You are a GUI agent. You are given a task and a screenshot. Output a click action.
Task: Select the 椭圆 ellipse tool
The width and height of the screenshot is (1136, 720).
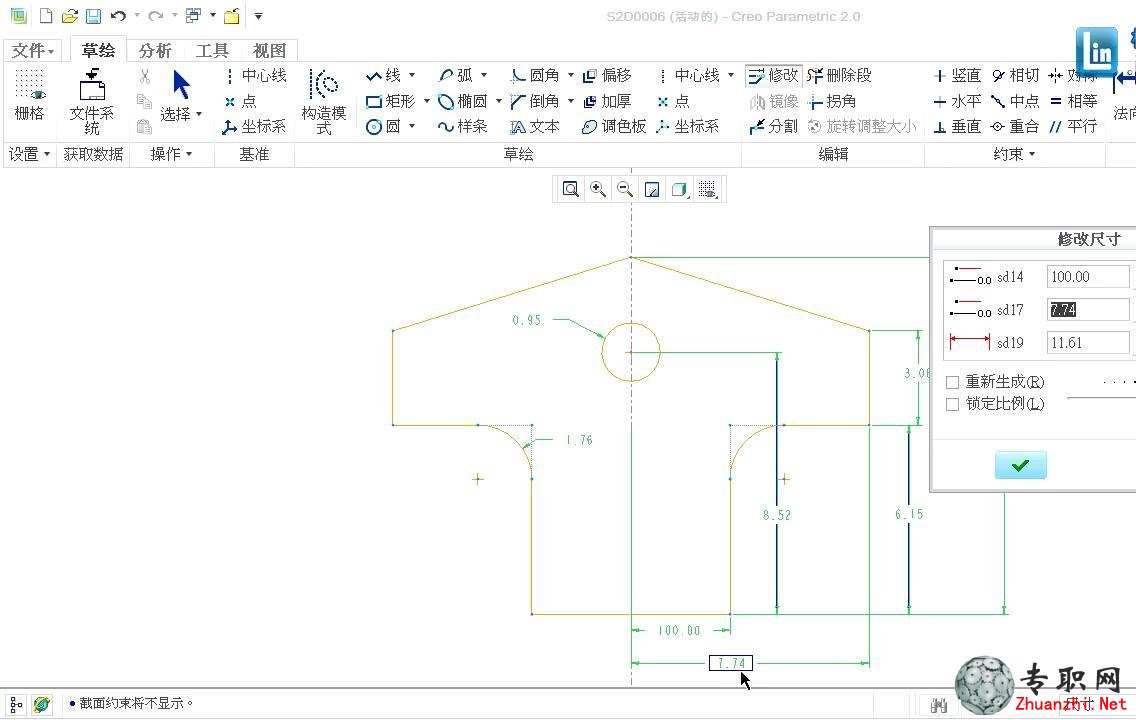pyautogui.click(x=462, y=101)
